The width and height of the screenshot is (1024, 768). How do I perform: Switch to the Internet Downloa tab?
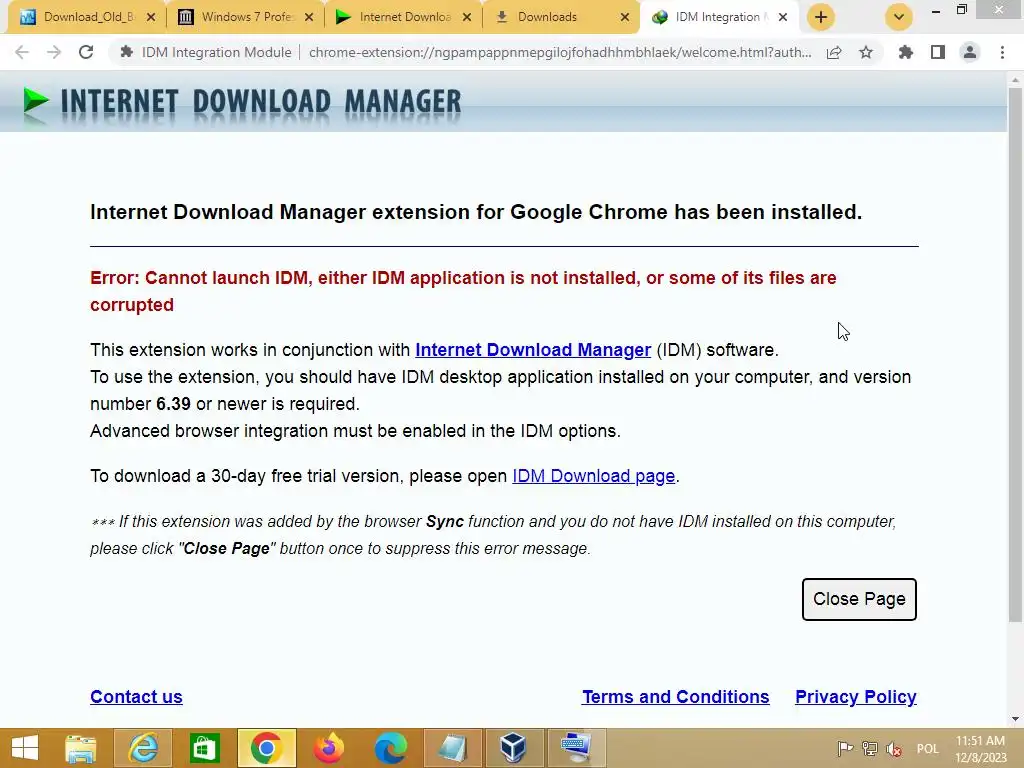tap(404, 17)
